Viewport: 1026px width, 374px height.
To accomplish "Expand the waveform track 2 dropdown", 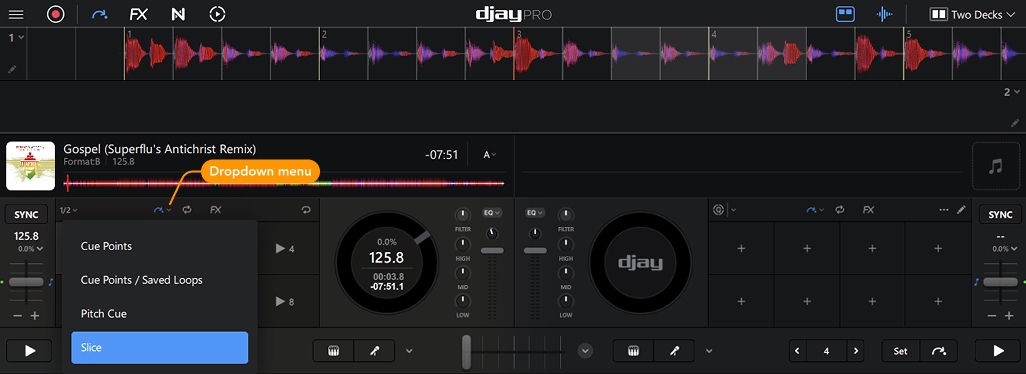I will (x=1011, y=92).
